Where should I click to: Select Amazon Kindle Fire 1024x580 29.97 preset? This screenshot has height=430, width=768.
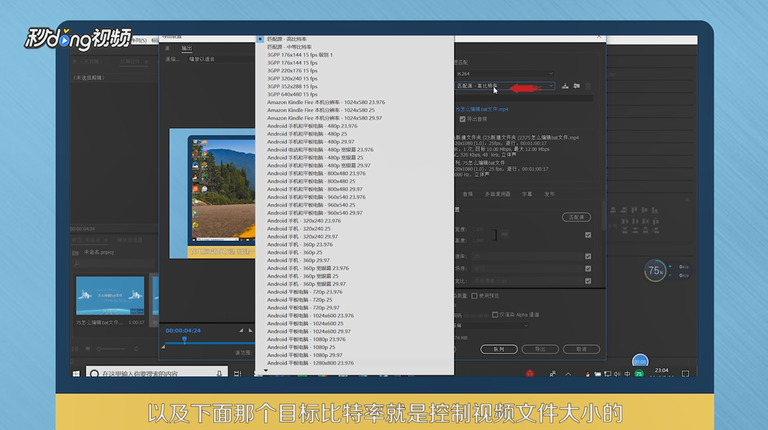click(355, 118)
